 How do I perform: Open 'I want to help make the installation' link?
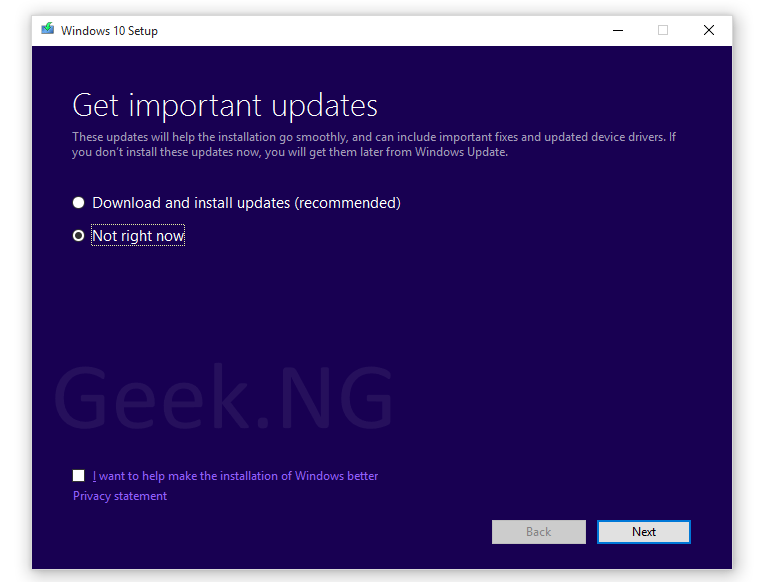pos(235,476)
